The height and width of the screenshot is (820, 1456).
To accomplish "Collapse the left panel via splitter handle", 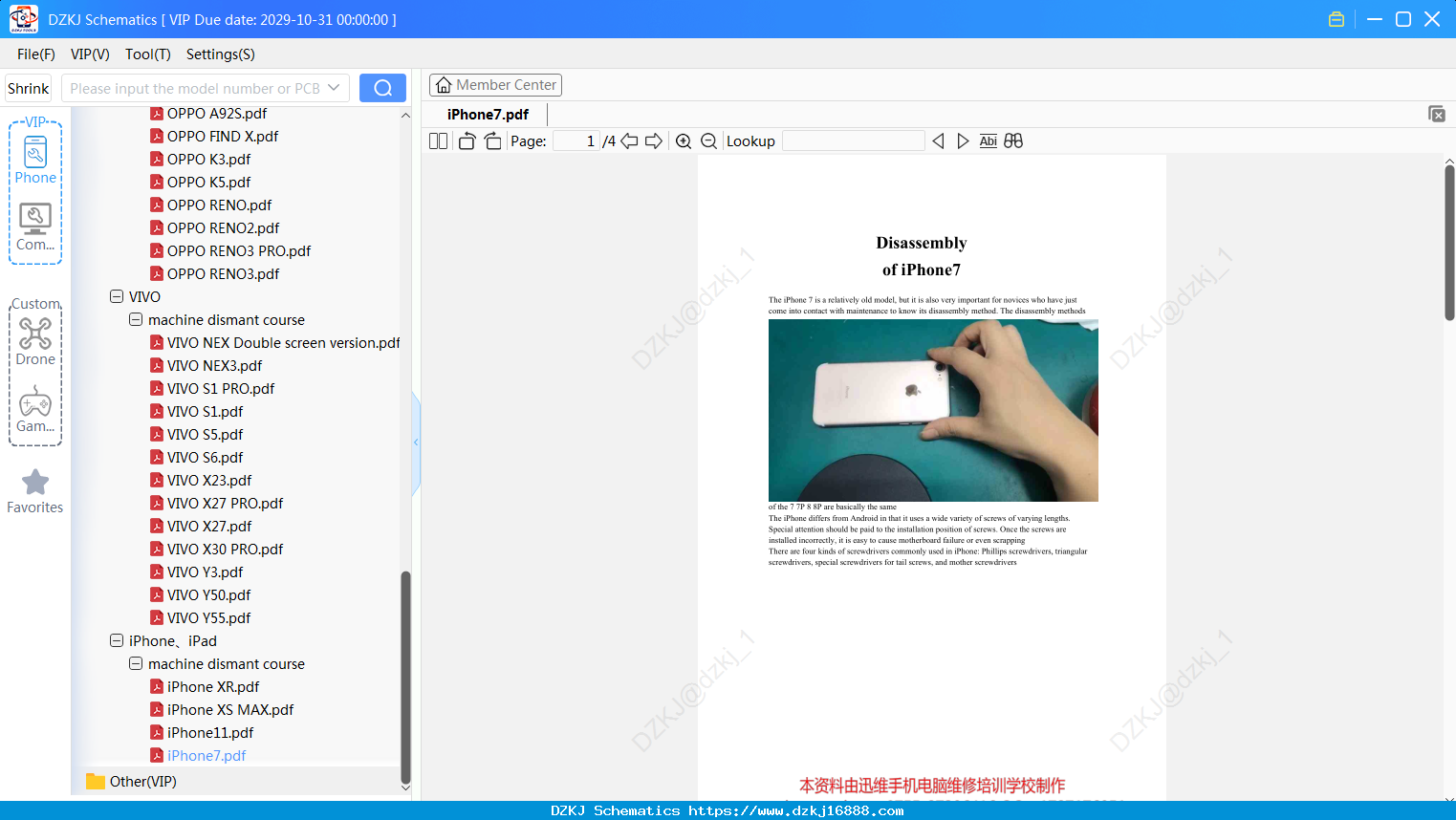I will click(x=416, y=442).
